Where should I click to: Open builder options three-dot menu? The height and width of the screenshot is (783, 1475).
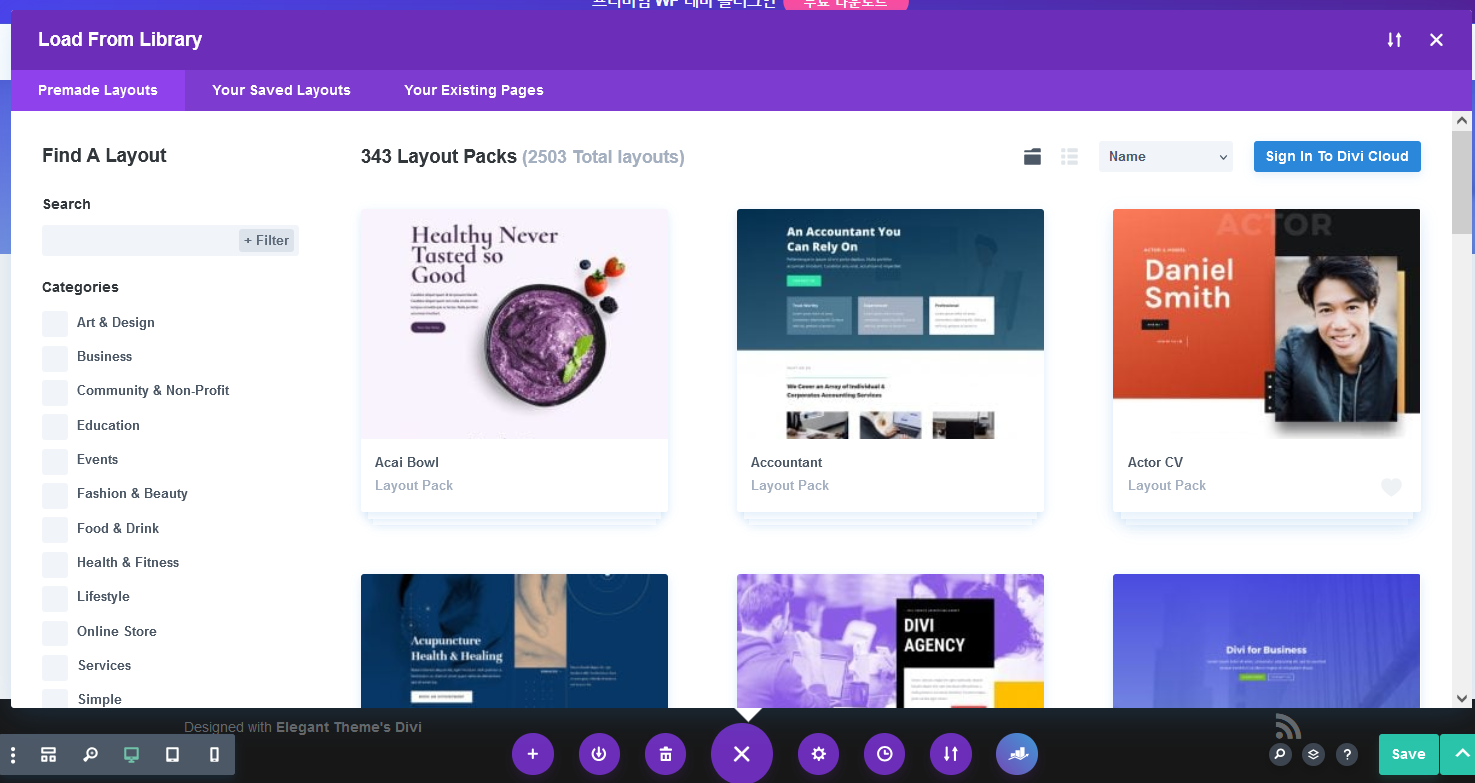13,755
